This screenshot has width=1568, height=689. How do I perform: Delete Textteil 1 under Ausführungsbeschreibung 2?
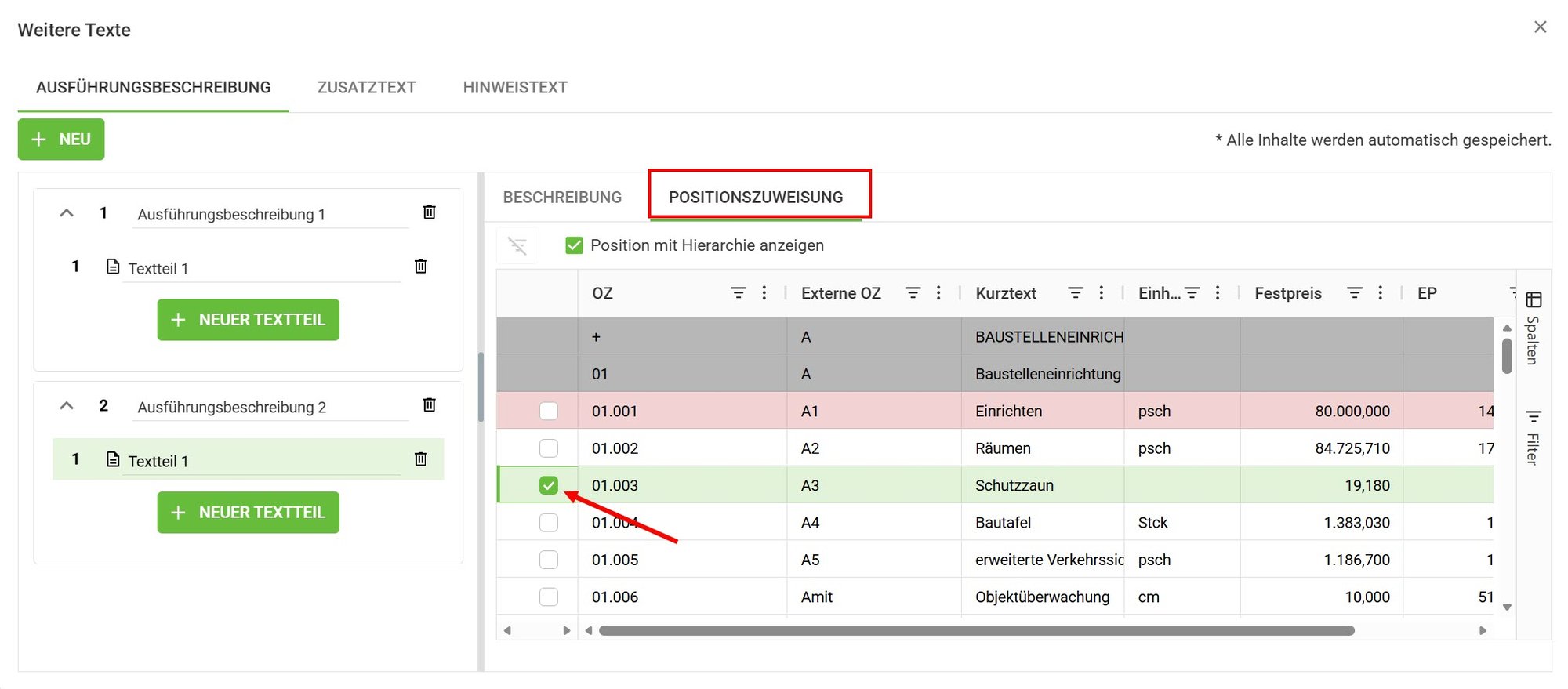(420, 459)
